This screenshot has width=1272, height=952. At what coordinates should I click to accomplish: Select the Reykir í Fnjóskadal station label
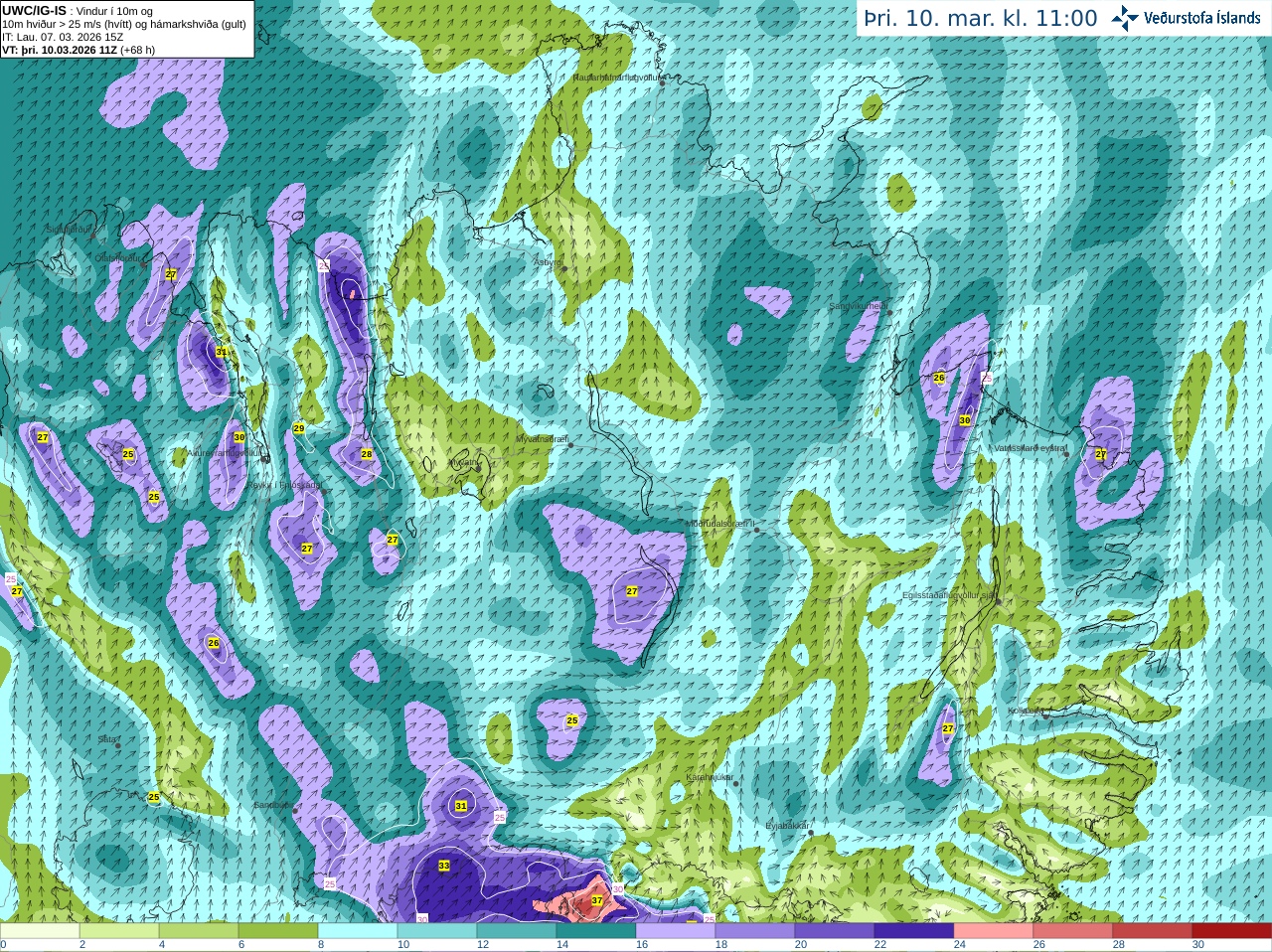285,485
